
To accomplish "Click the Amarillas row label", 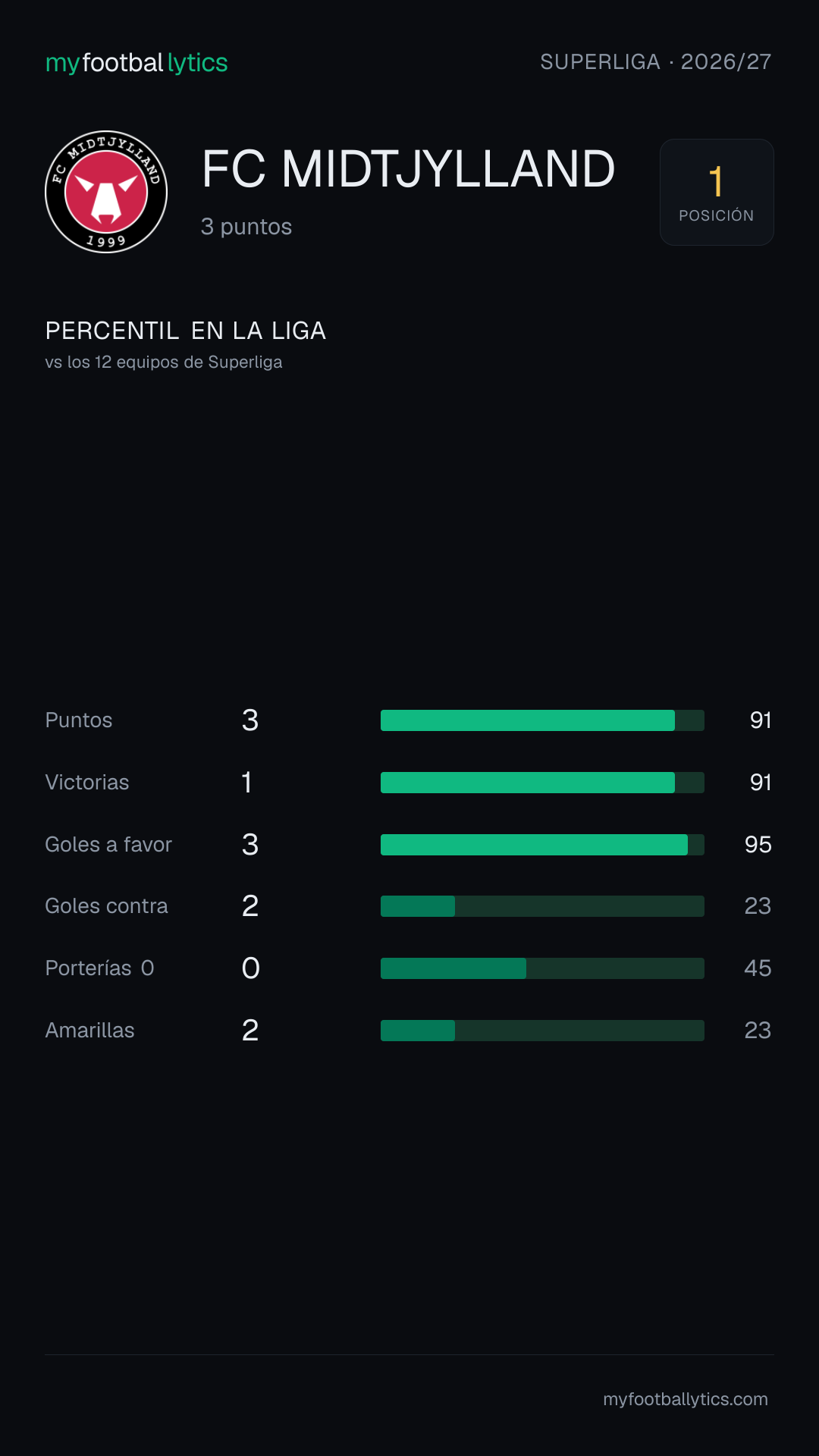I will (x=89, y=1031).
